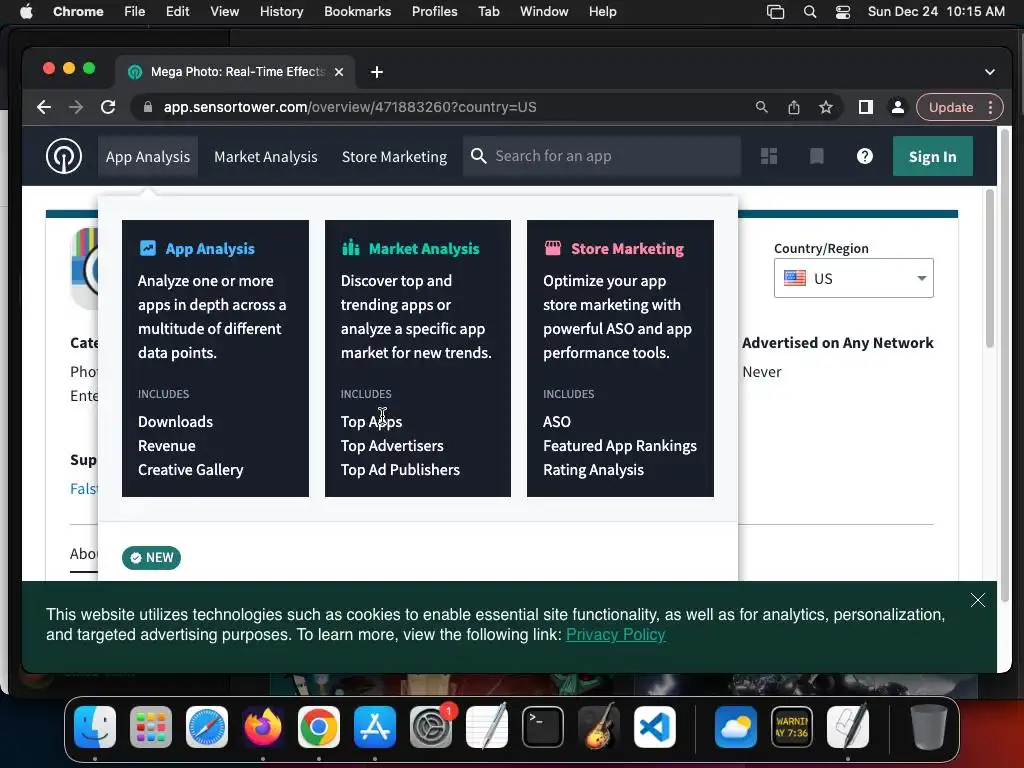This screenshot has width=1024, height=768.
Task: Click the Privacy Policy link
Action: click(615, 635)
